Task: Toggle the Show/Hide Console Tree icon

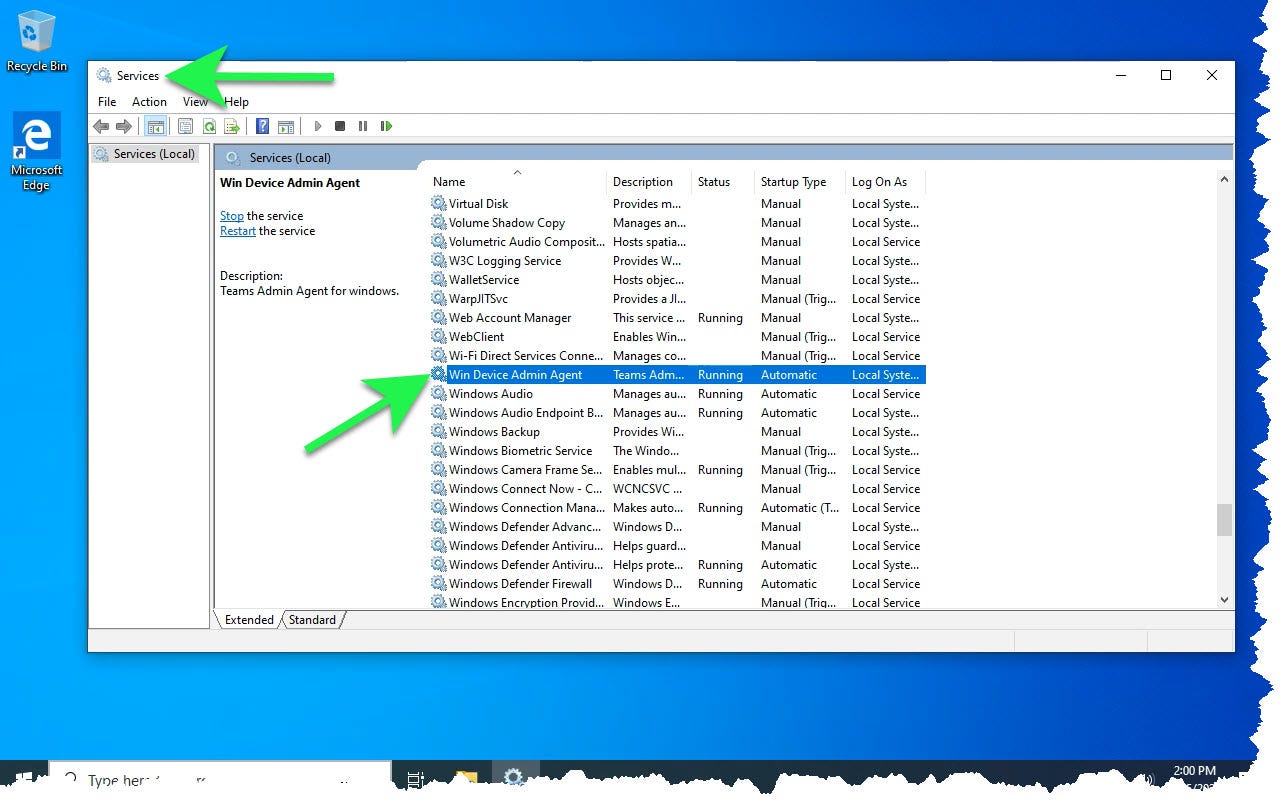Action: 155,126
